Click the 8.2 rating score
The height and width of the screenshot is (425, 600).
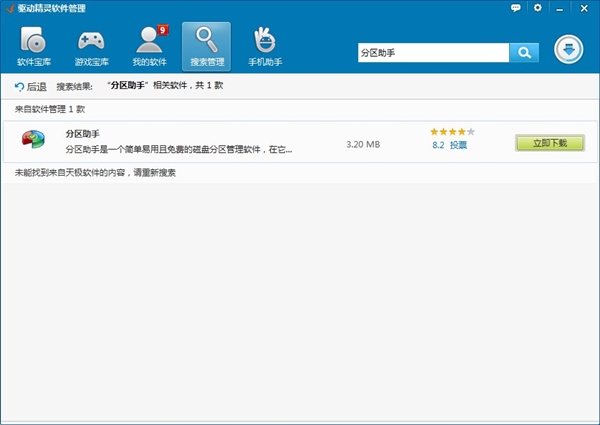click(438, 145)
